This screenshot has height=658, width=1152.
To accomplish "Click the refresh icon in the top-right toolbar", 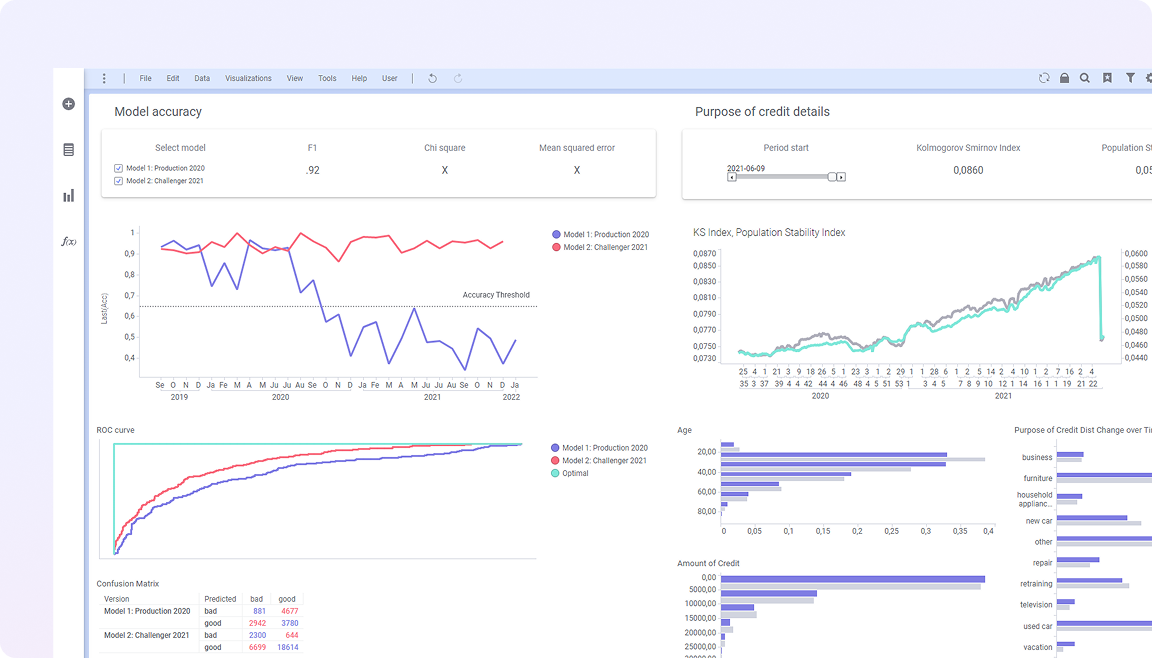I will click(1044, 78).
